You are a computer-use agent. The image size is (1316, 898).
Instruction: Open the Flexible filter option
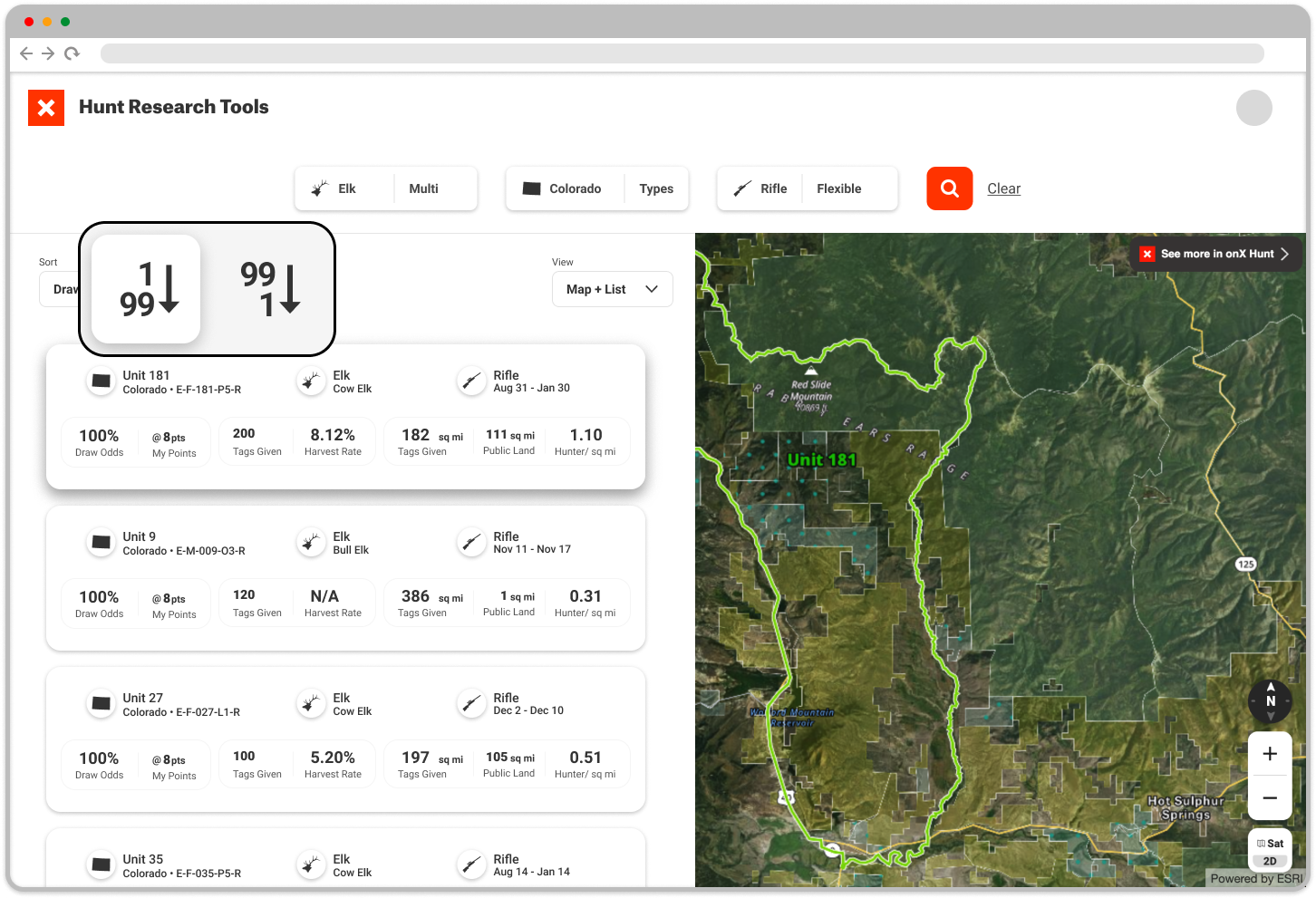pyautogui.click(x=849, y=188)
